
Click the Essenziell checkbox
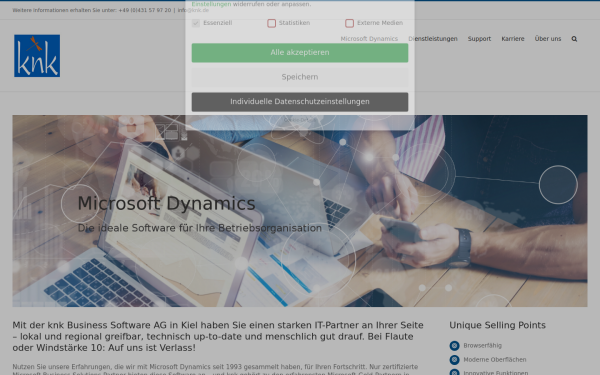tap(196, 23)
